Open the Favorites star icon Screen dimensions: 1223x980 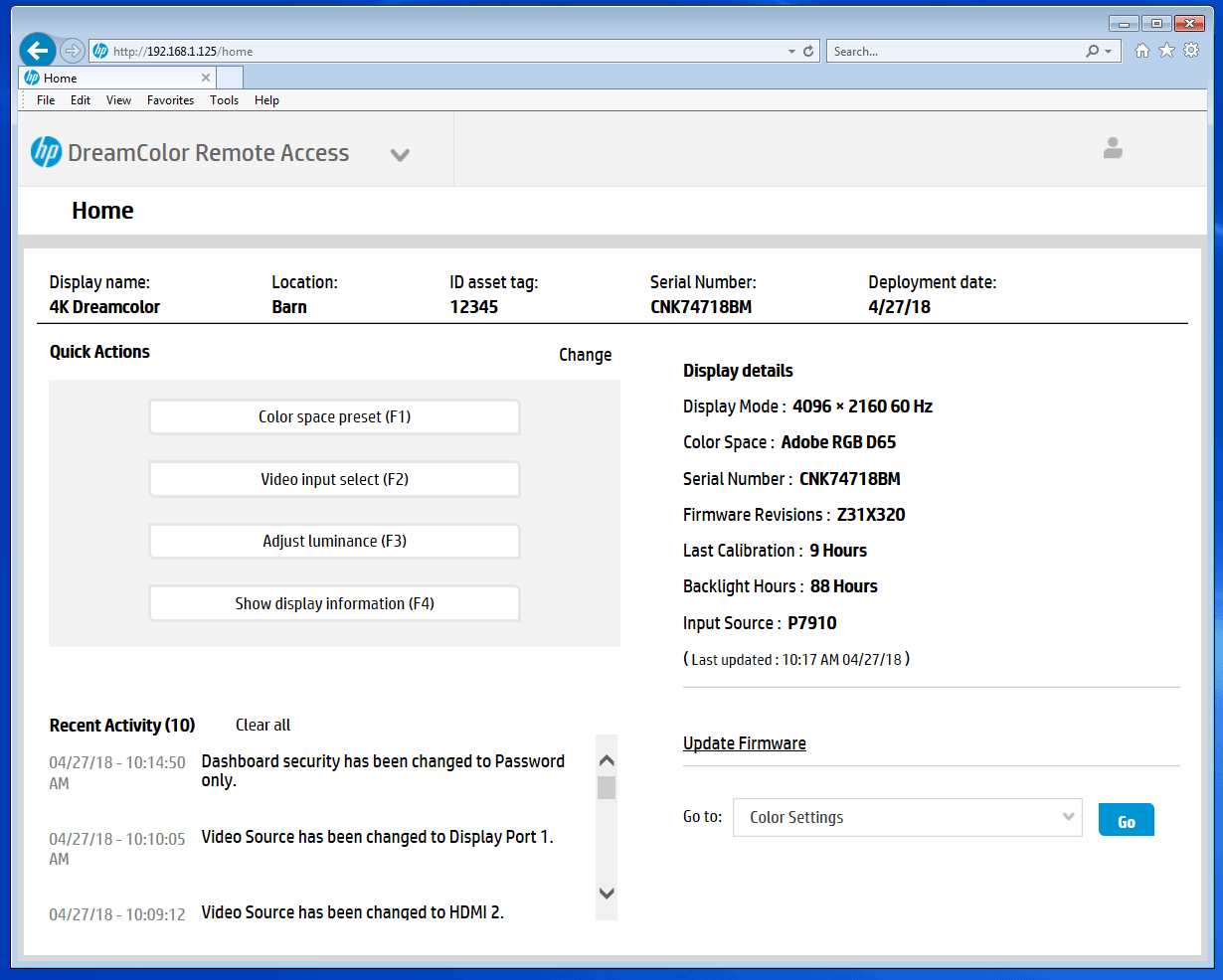click(x=1166, y=51)
